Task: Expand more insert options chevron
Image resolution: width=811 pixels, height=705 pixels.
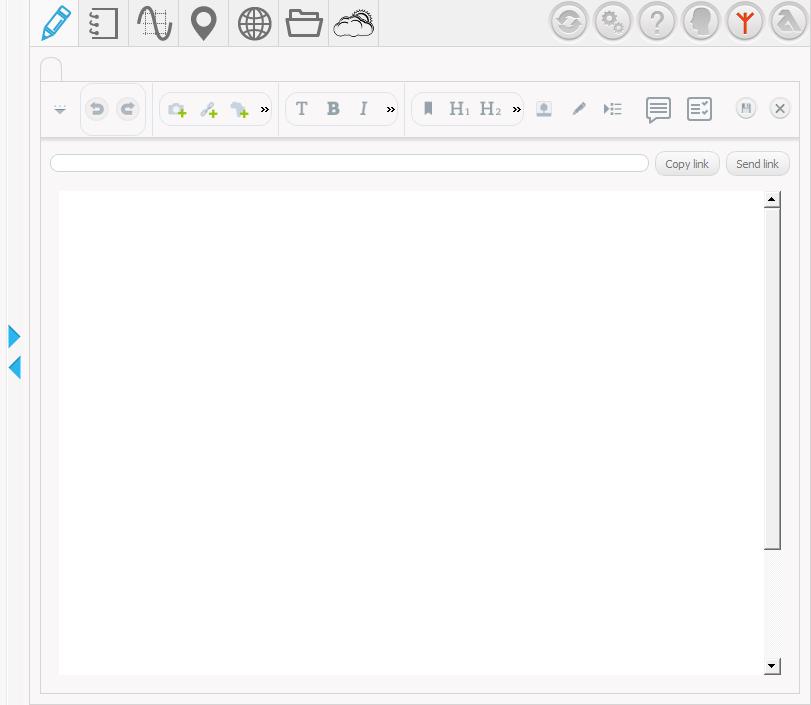Action: coord(265,109)
